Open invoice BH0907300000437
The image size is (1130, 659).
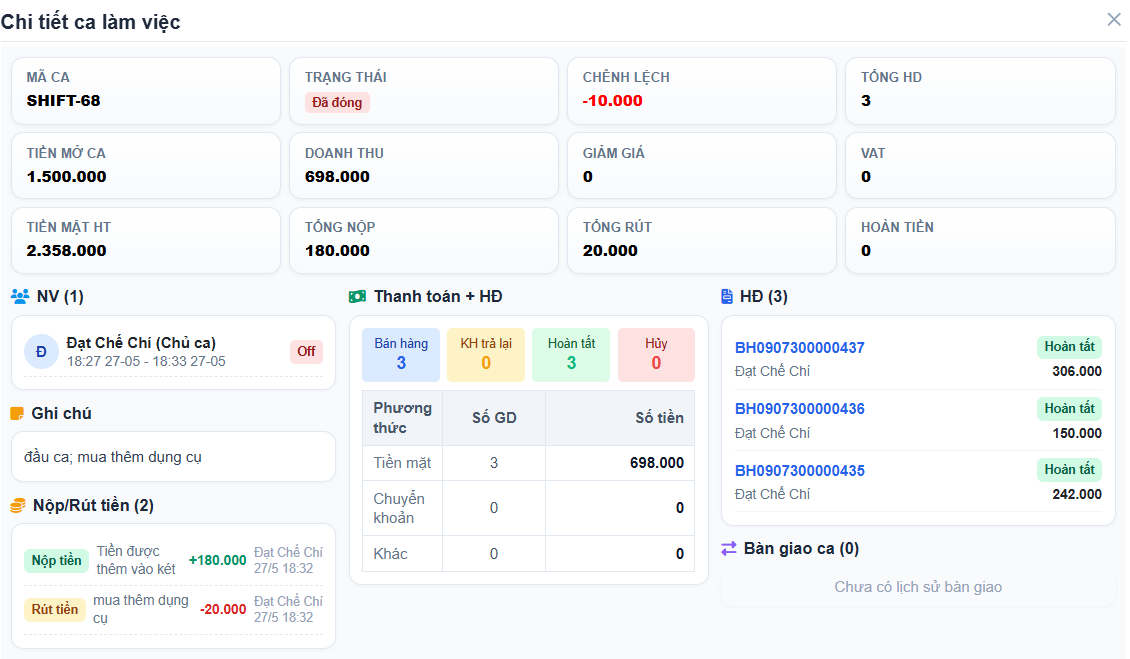point(799,348)
